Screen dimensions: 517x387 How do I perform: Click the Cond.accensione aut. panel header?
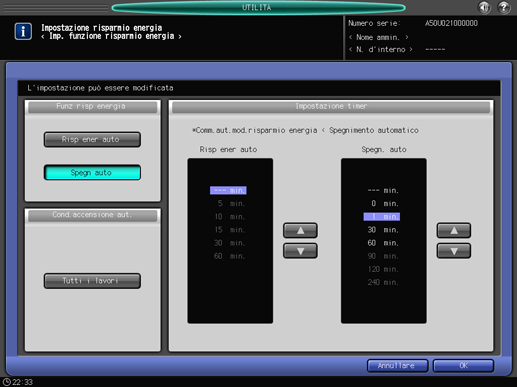(92, 215)
